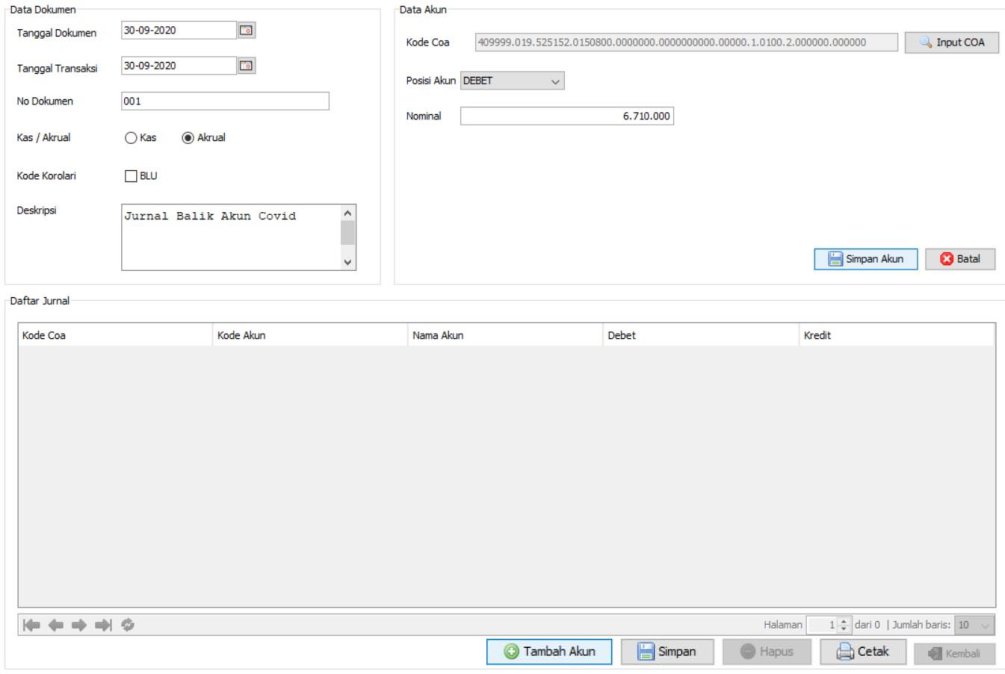The height and width of the screenshot is (674, 1005).
Task: Select the Akrual radio option
Action: click(x=188, y=138)
